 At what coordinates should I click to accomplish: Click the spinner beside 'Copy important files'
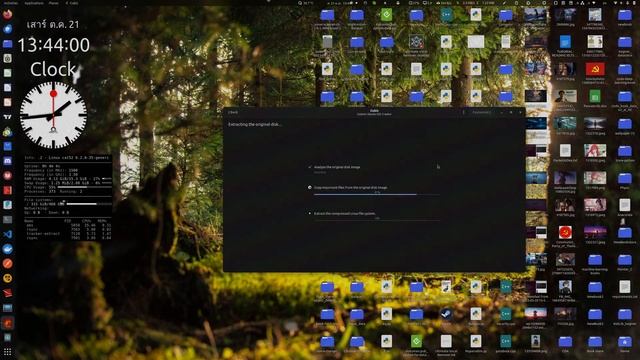(310, 187)
